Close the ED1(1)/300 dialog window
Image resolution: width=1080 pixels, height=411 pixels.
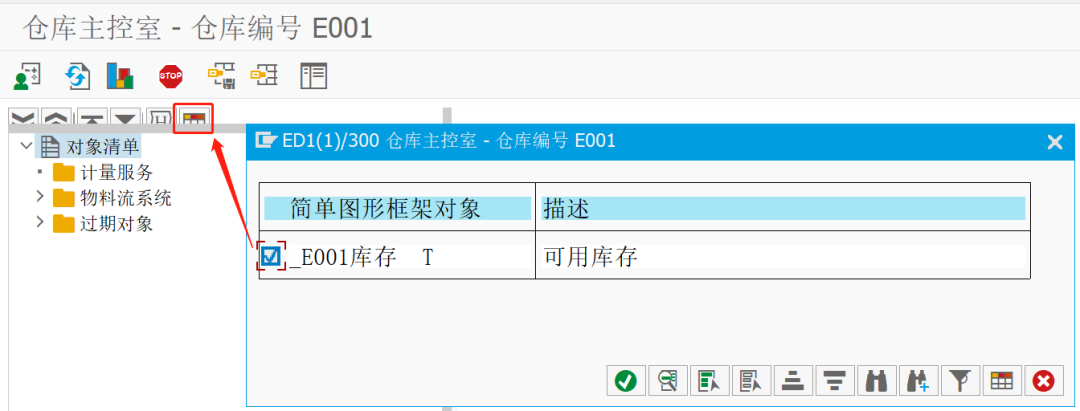pyautogui.click(x=1055, y=143)
